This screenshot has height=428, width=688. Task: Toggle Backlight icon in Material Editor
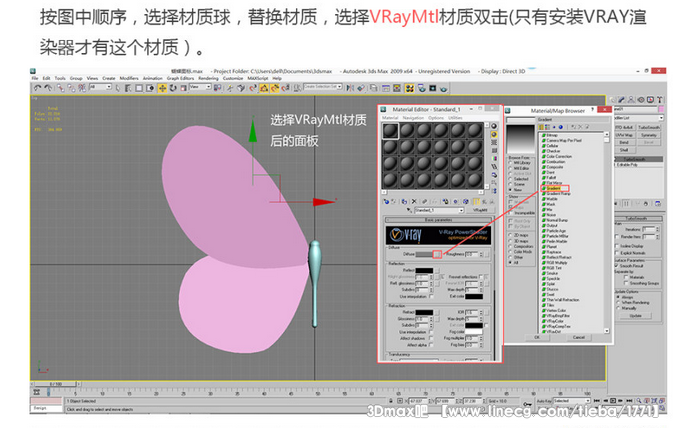click(x=494, y=135)
